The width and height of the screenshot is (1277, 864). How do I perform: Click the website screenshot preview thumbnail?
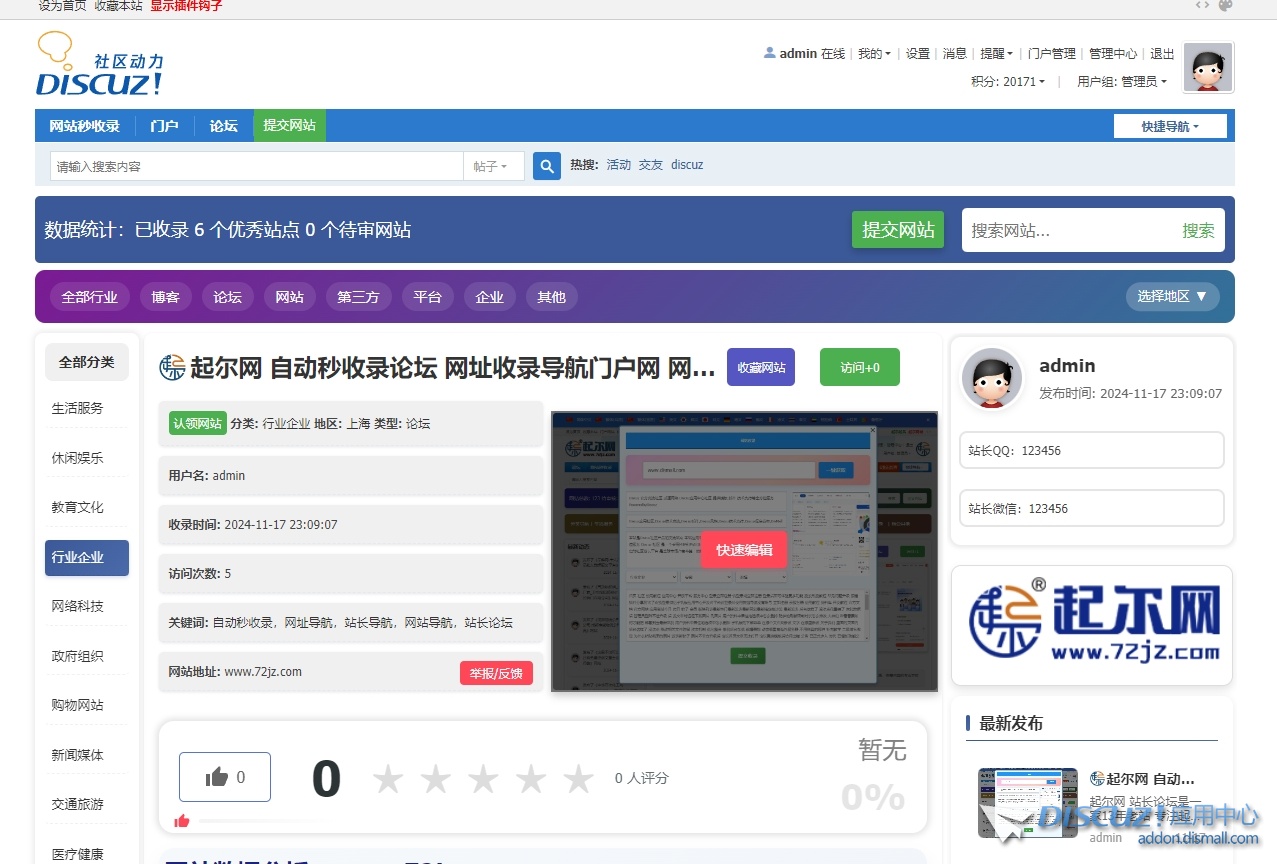[744, 551]
